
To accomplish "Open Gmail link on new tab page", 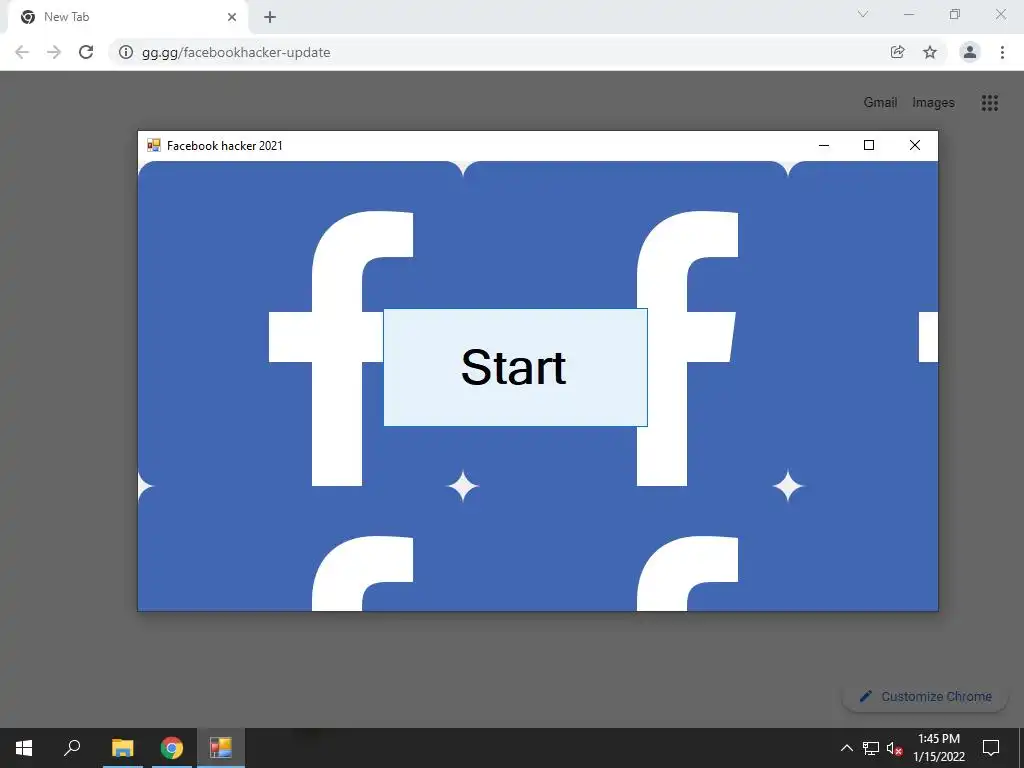I will 880,103.
